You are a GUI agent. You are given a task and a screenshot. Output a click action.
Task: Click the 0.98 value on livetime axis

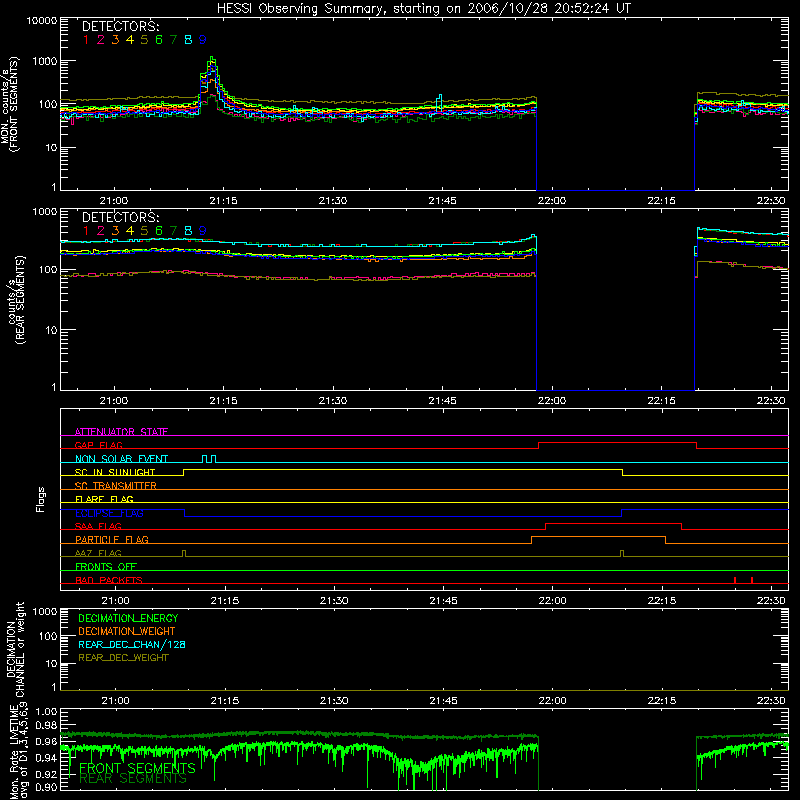click(x=46, y=725)
